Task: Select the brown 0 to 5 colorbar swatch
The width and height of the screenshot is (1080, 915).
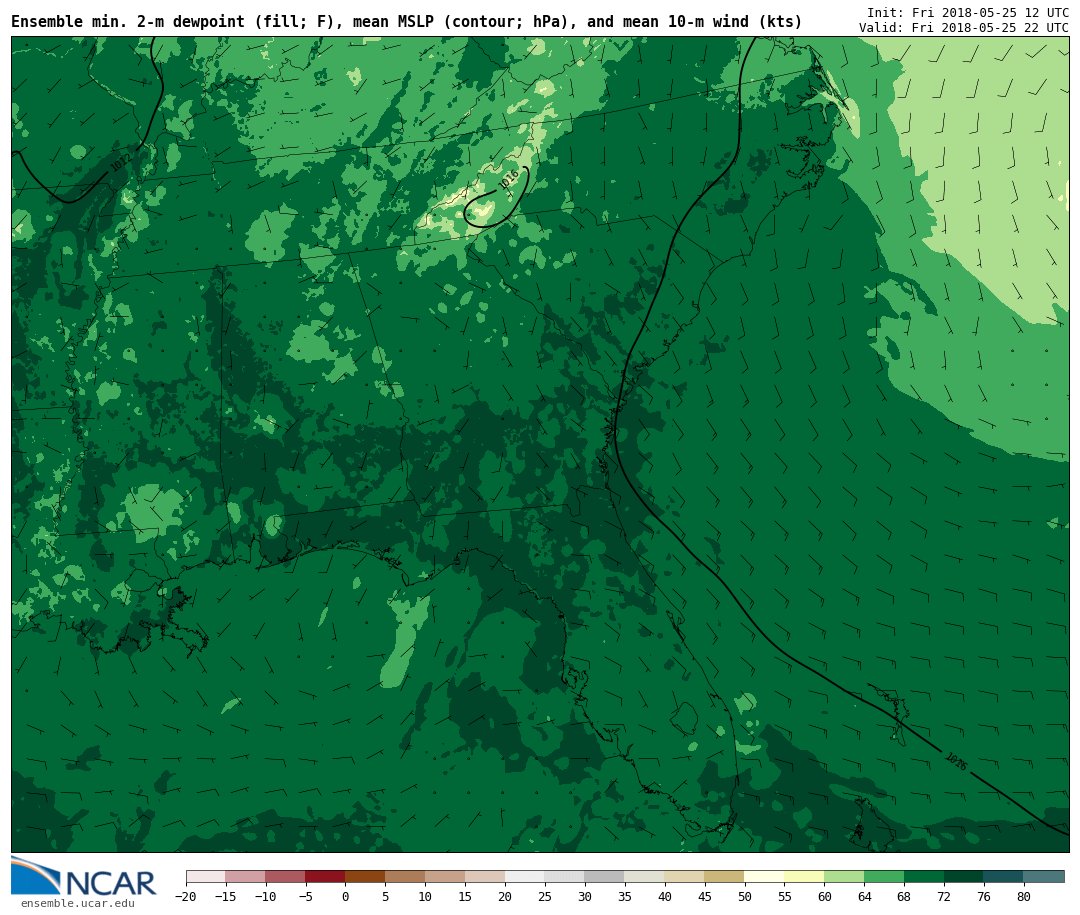Action: (365, 876)
